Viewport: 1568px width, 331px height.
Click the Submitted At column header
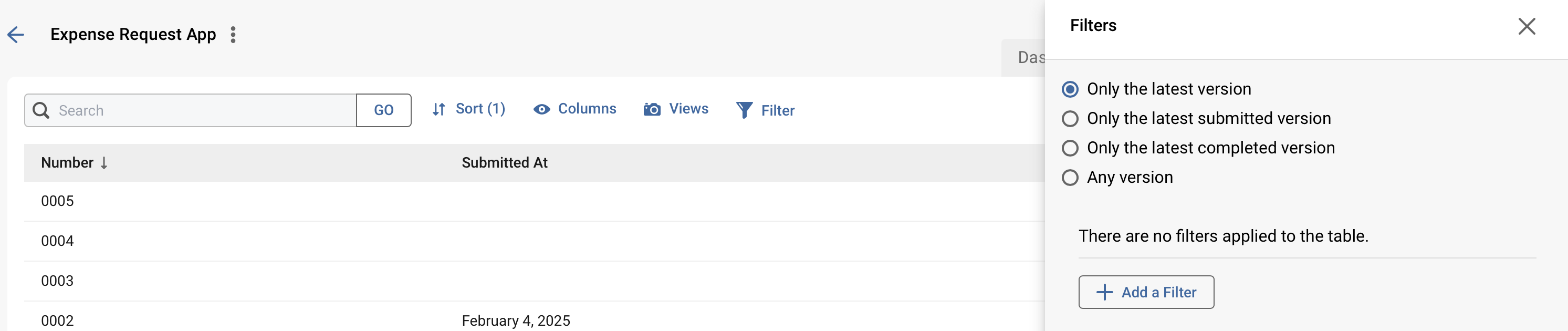[x=505, y=162]
